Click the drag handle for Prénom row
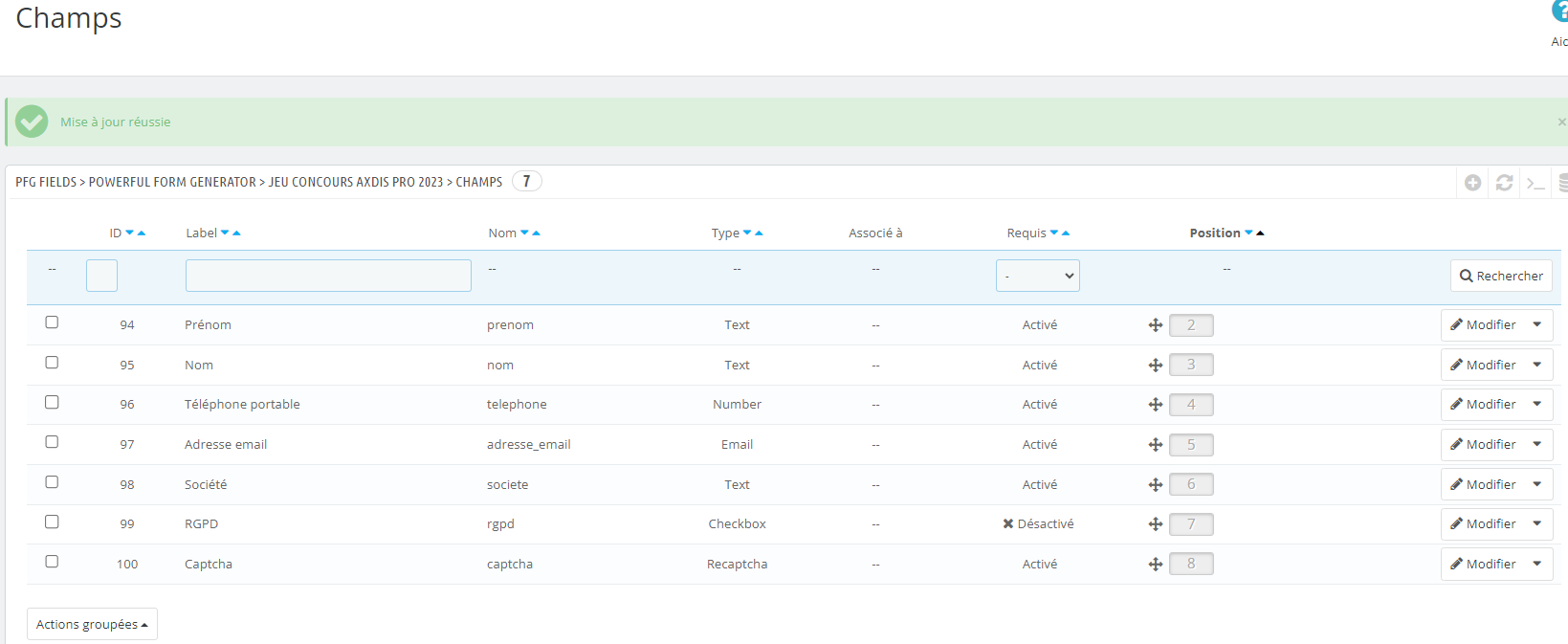Image resolution: width=1568 pixels, height=644 pixels. [x=1156, y=325]
